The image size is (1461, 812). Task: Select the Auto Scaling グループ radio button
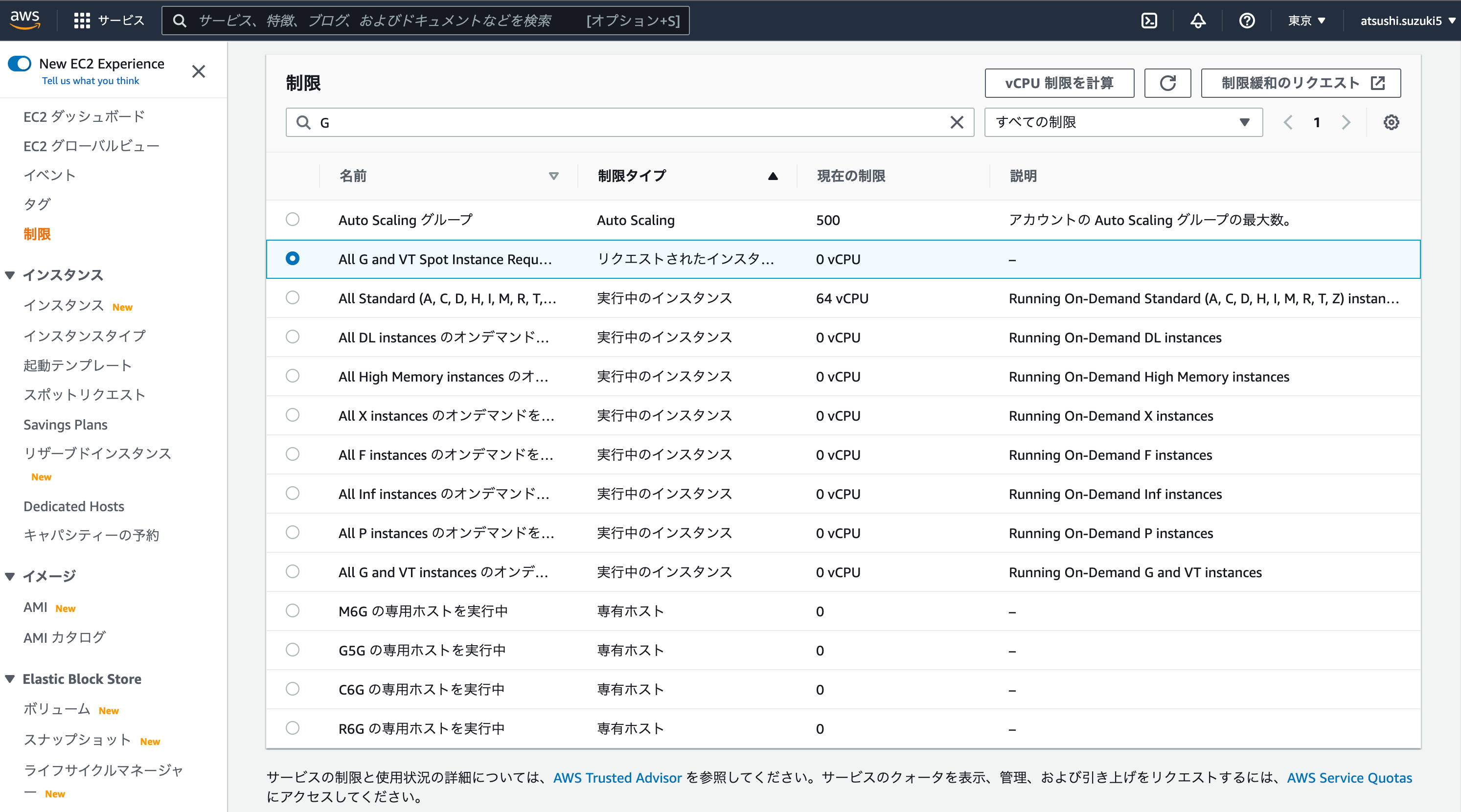pos(292,220)
